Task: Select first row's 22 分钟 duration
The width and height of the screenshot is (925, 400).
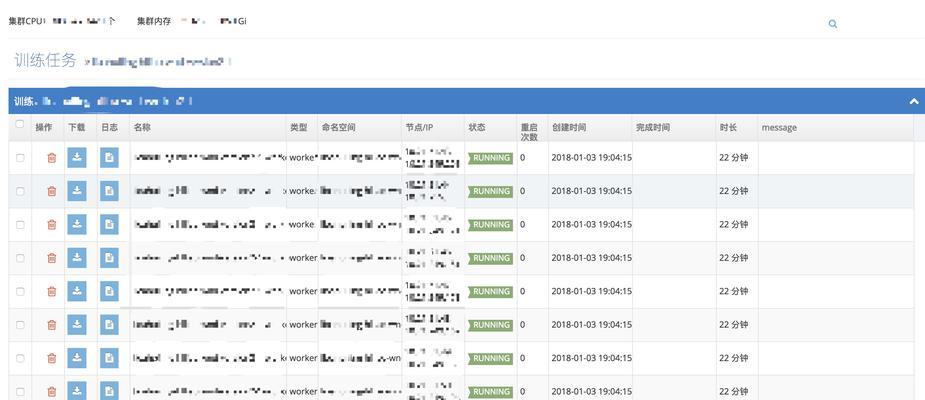Action: tap(734, 158)
